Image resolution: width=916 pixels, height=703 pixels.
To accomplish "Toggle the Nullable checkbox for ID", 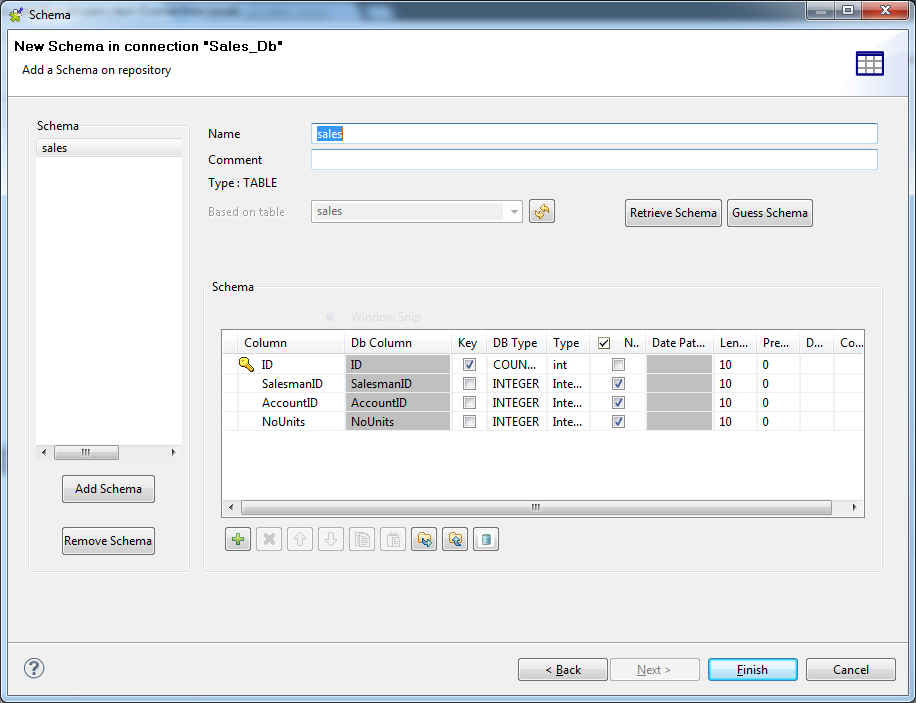I will [x=618, y=365].
